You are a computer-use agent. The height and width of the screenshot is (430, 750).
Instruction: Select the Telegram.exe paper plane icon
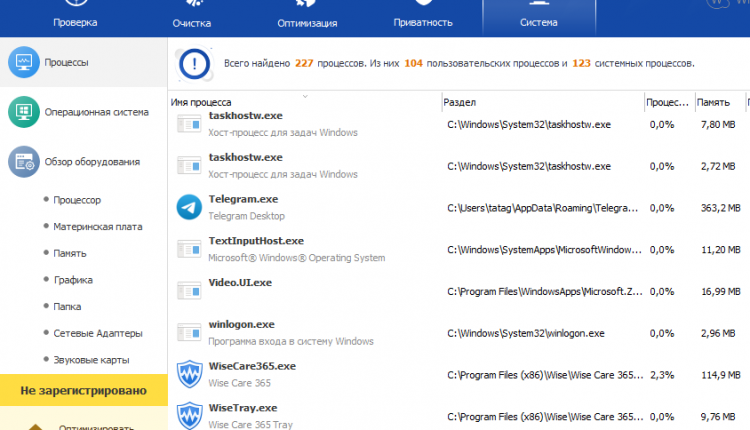(x=189, y=207)
